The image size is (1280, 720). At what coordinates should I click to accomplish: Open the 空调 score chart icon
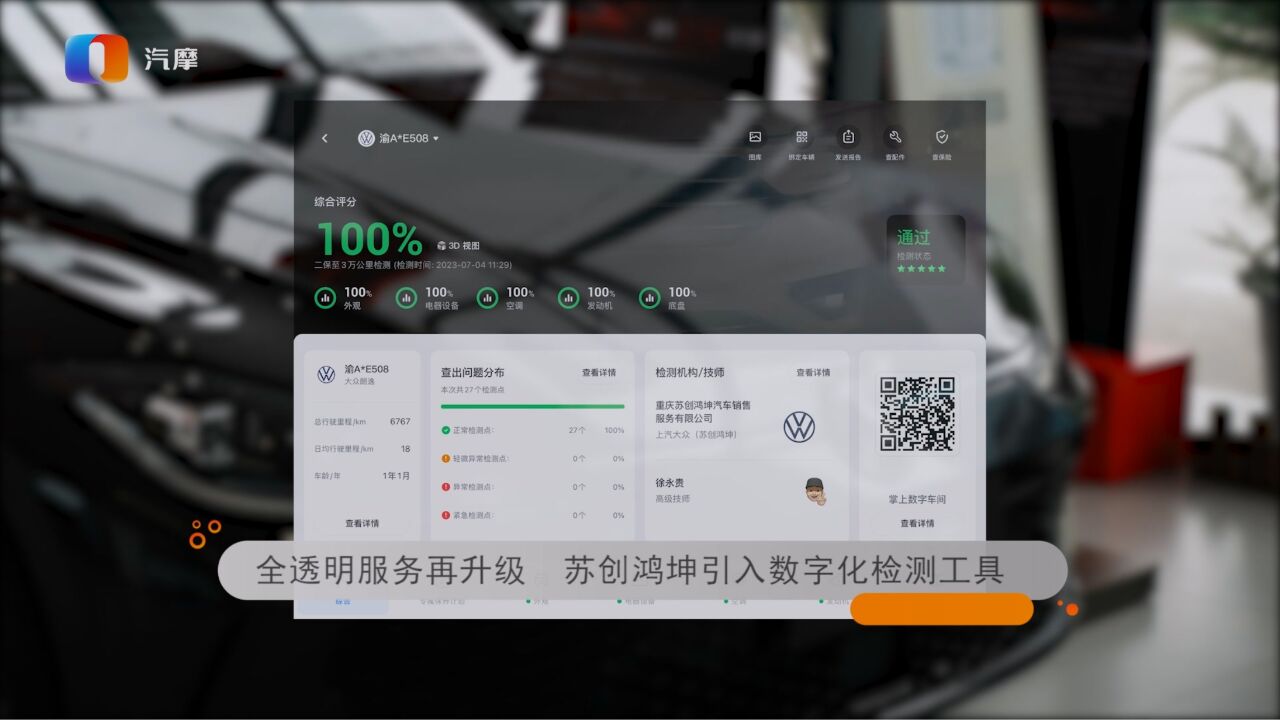point(487,297)
